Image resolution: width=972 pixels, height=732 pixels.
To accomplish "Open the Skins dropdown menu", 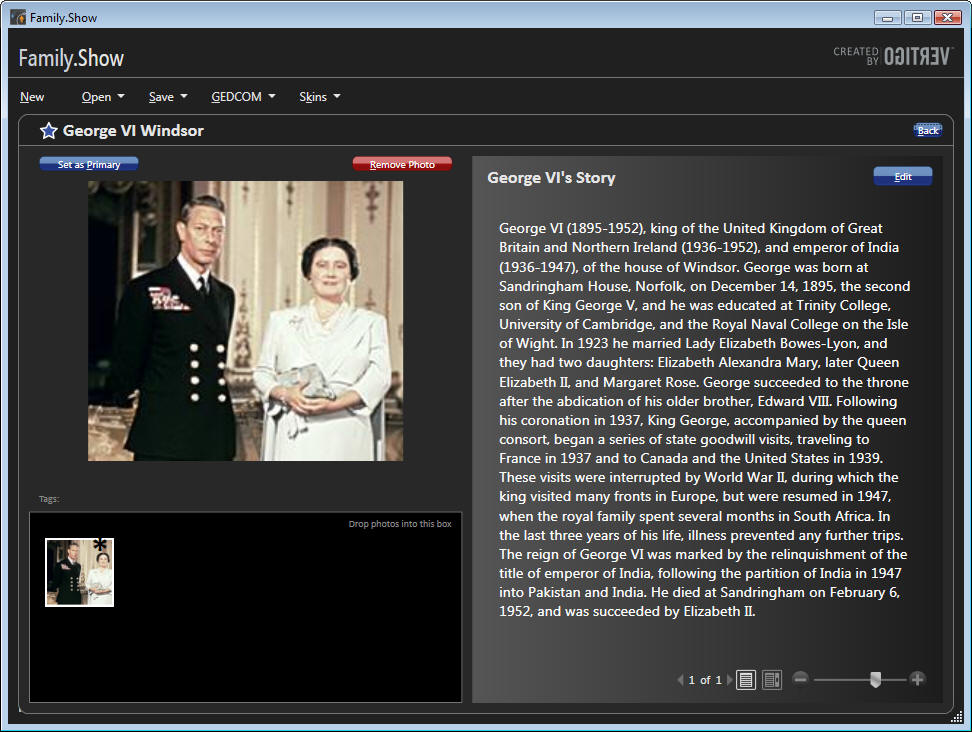I will tap(320, 97).
